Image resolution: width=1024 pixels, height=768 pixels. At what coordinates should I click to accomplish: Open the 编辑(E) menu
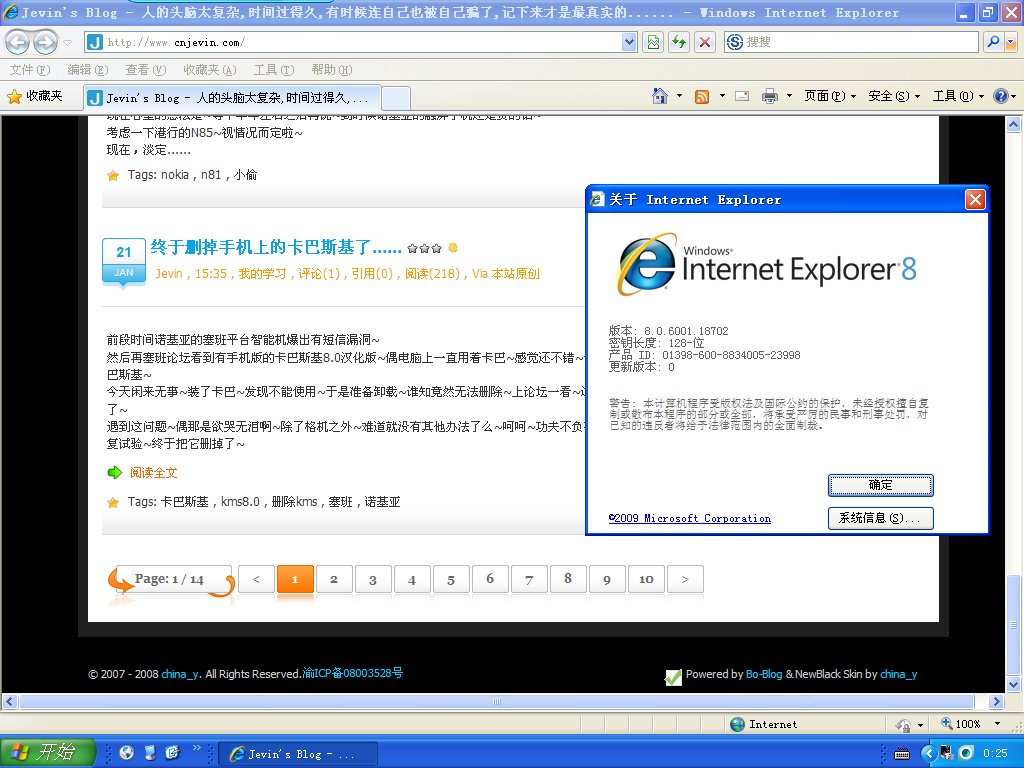point(88,70)
